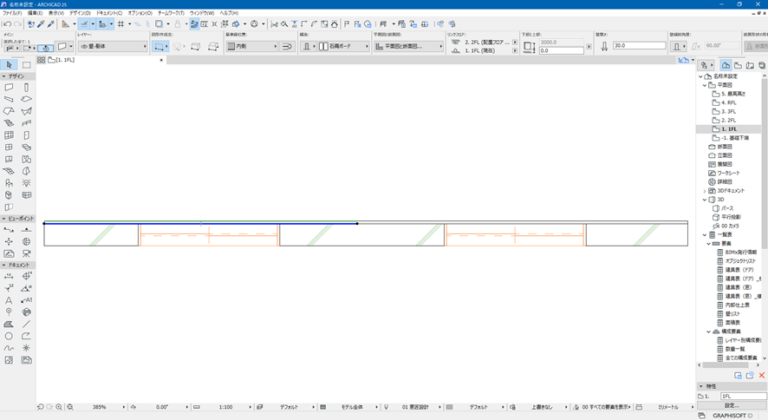This screenshot has height=420, width=768.
Task: Click the Inject Parameters syringe icon
Action: coord(50,24)
